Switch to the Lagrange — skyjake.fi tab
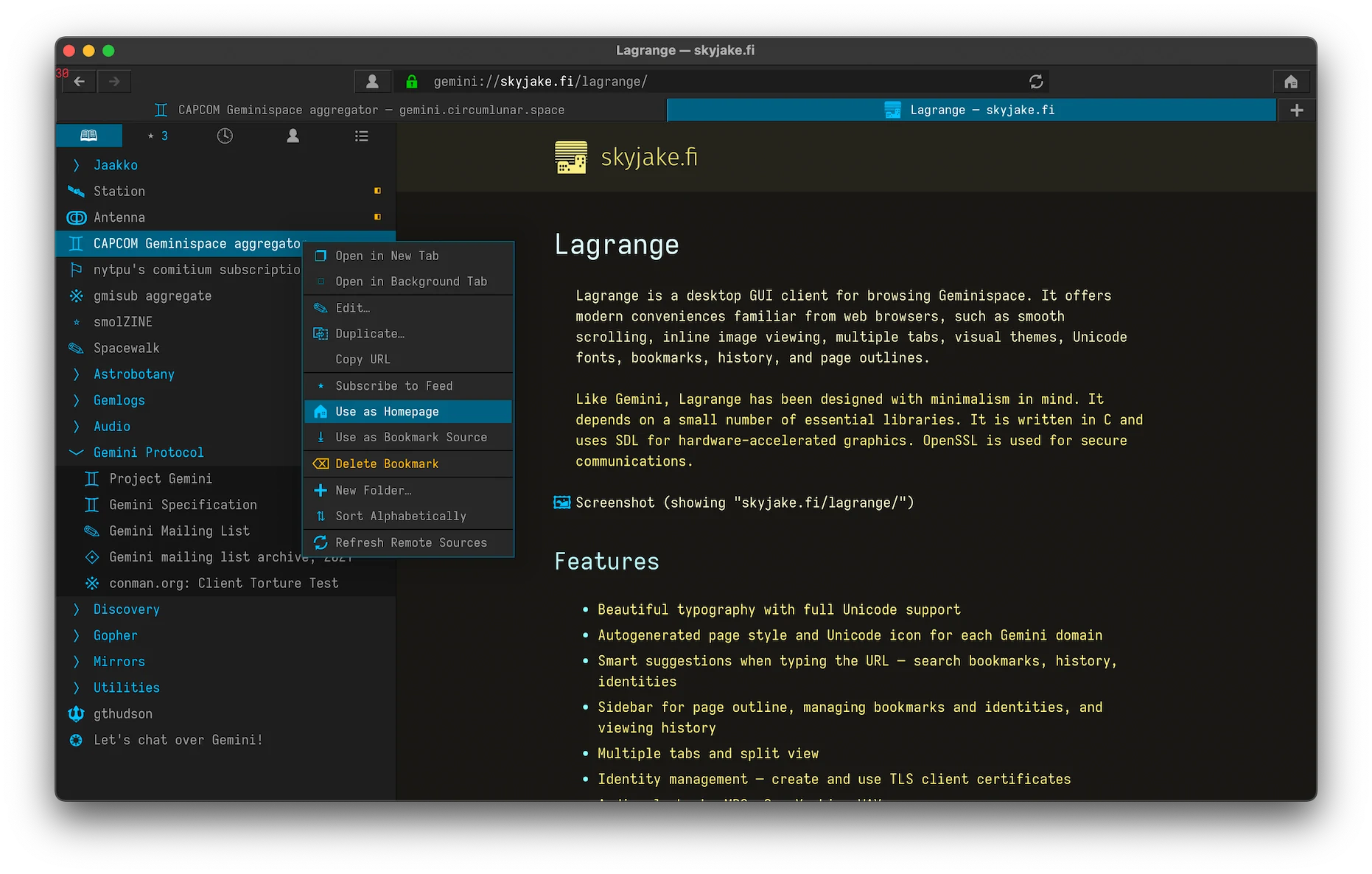Viewport: 1372px width, 874px height. 970,110
